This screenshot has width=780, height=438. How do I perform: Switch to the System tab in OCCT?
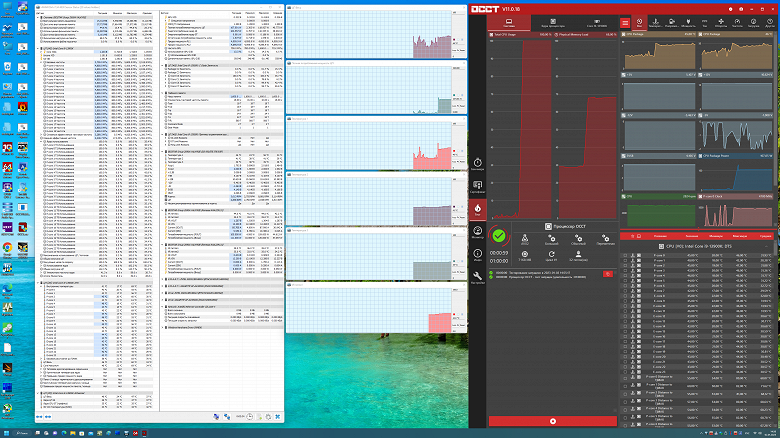point(508,23)
